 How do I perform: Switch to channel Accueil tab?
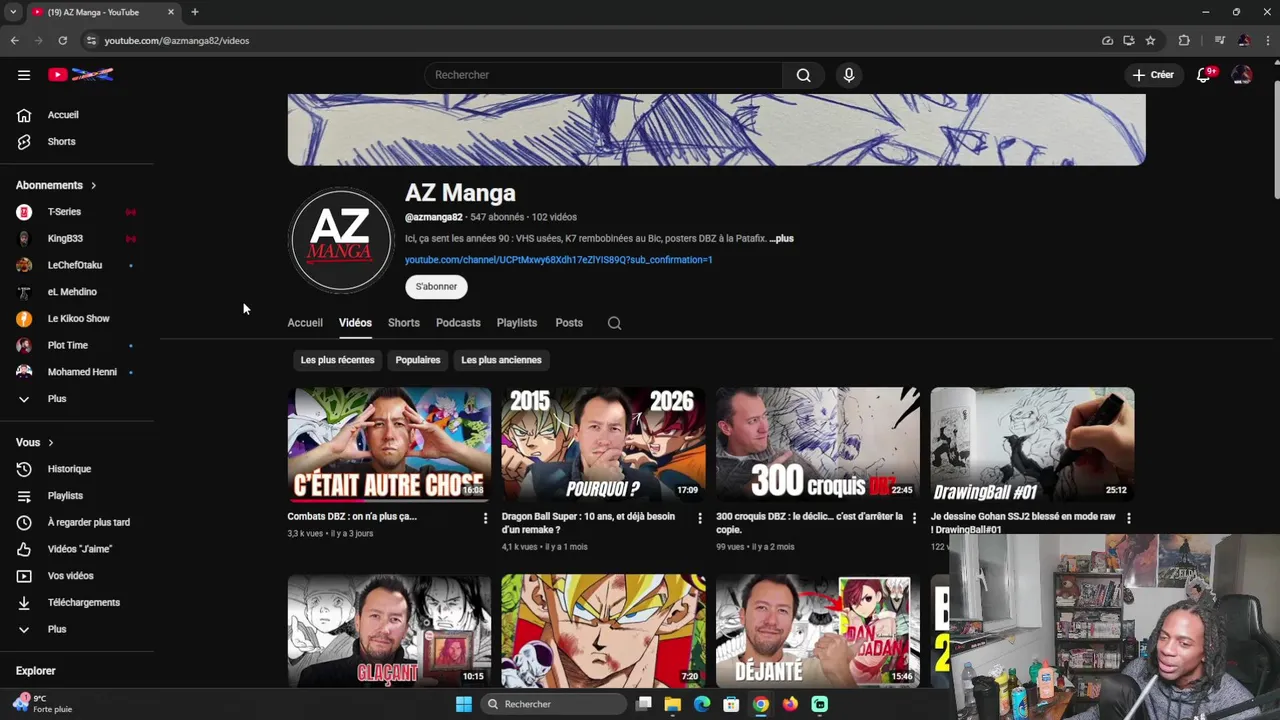click(x=305, y=323)
